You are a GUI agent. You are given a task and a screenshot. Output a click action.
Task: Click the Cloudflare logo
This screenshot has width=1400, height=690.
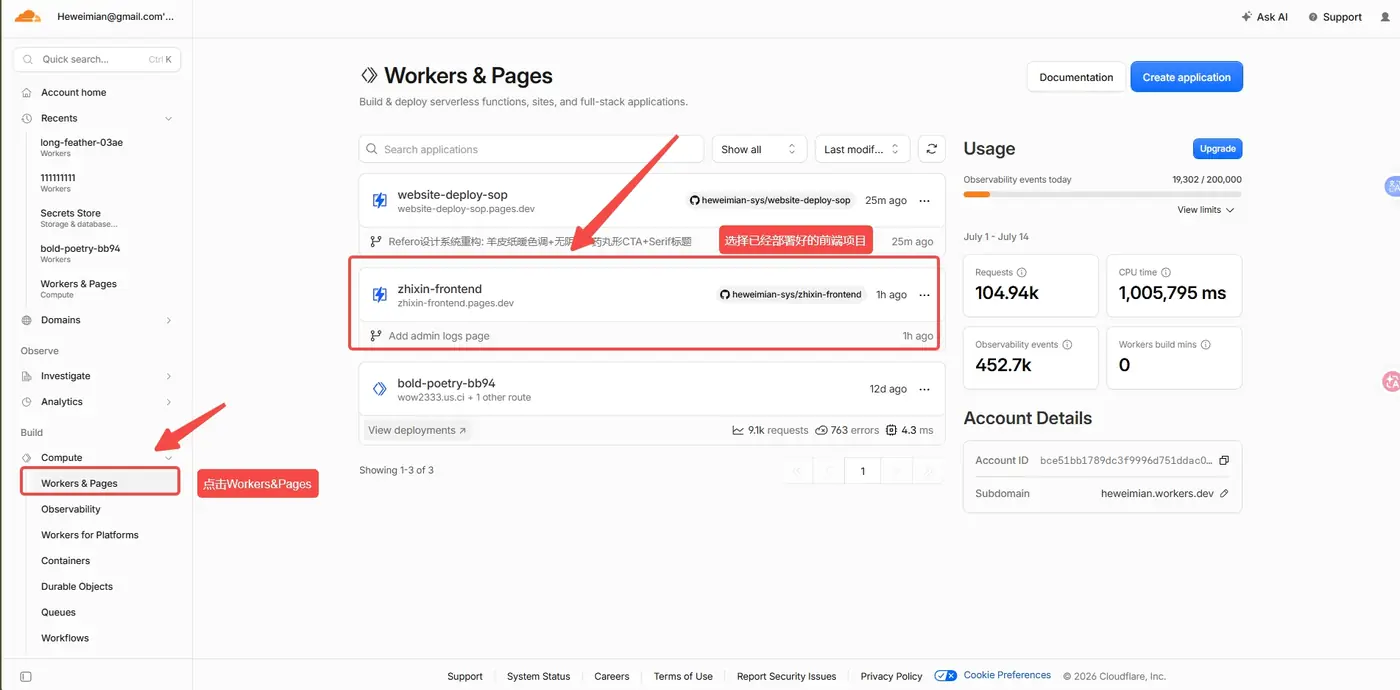[28, 16]
